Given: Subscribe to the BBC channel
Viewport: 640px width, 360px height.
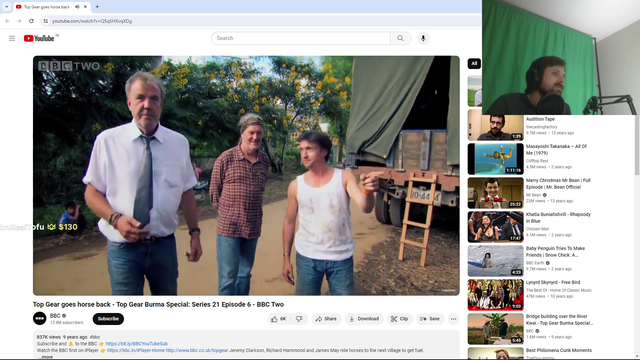Looking at the screenshot, I should pyautogui.click(x=108, y=319).
